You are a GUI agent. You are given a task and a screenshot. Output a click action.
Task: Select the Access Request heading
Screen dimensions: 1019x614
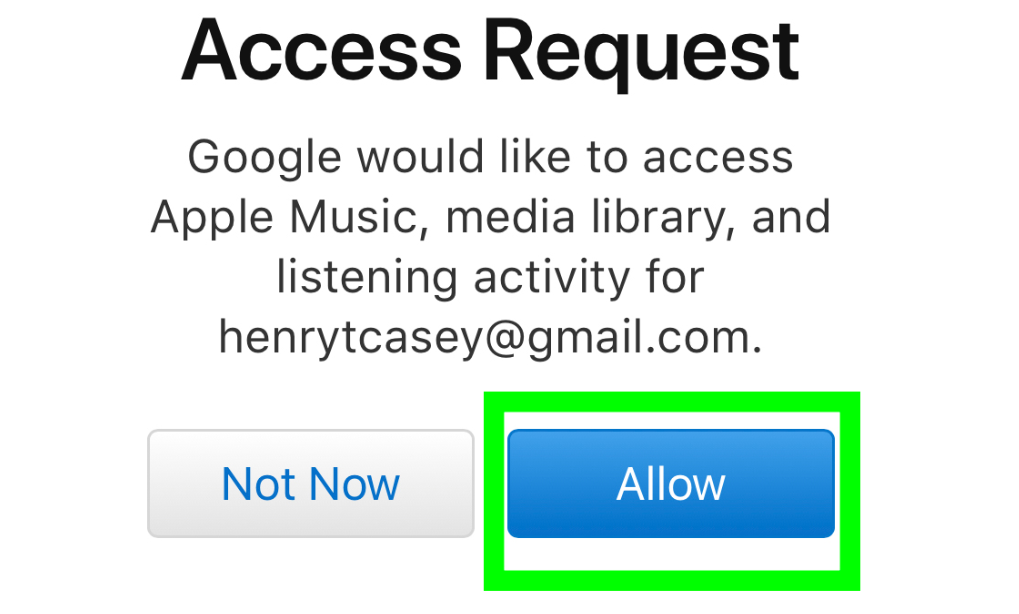pos(490,53)
